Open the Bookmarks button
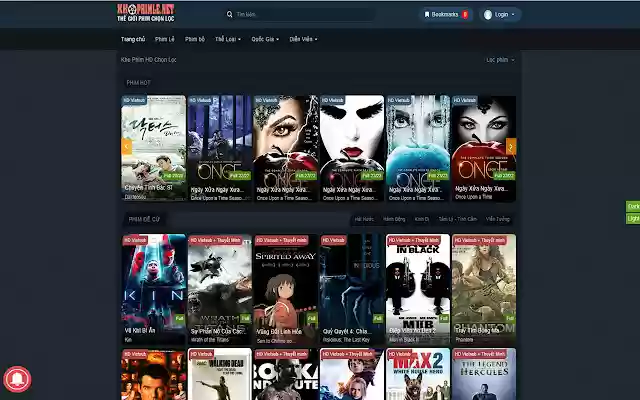 click(446, 15)
